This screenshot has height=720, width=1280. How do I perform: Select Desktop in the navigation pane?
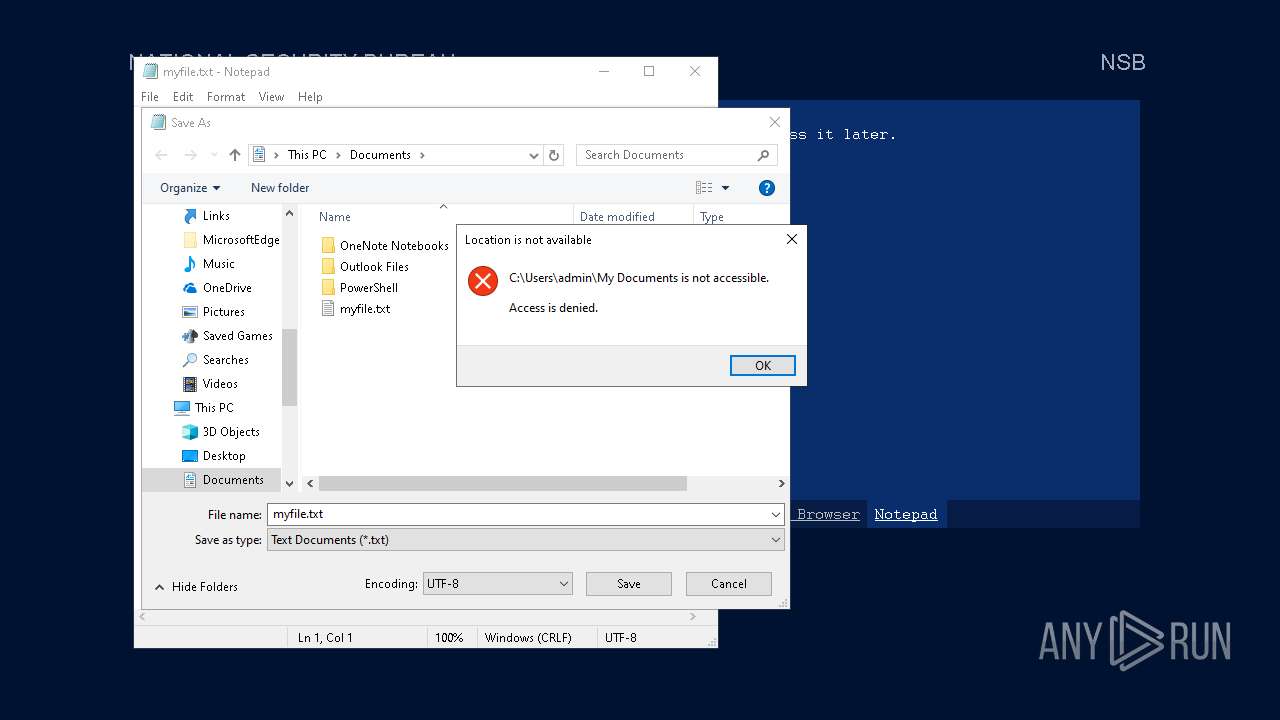(224, 456)
